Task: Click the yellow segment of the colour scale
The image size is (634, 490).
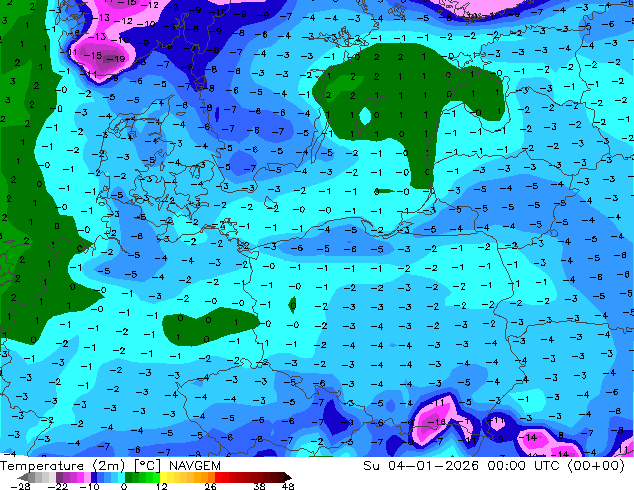Action: click(164, 477)
